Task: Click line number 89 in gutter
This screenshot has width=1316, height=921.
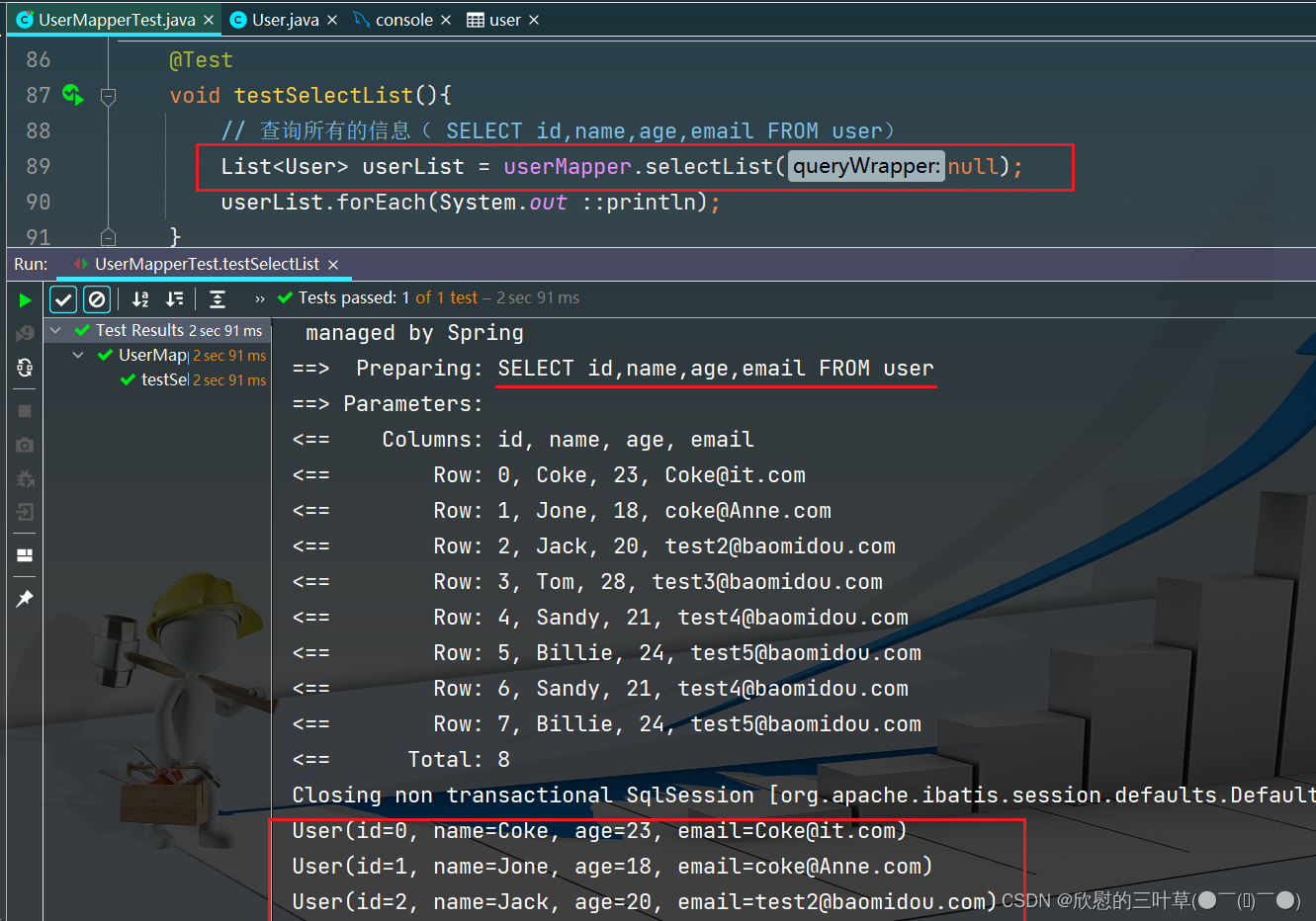Action: (x=39, y=166)
